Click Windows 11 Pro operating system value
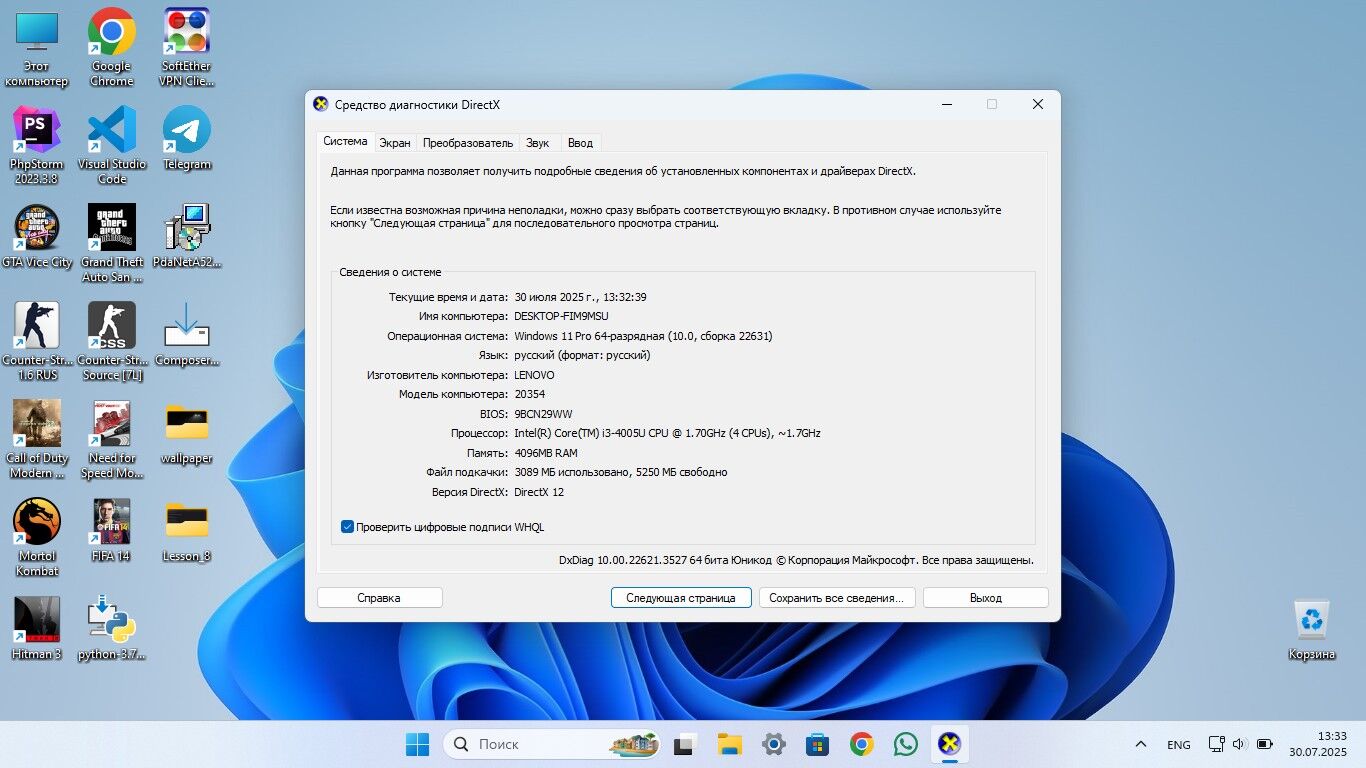This screenshot has width=1366, height=768. [x=643, y=336]
